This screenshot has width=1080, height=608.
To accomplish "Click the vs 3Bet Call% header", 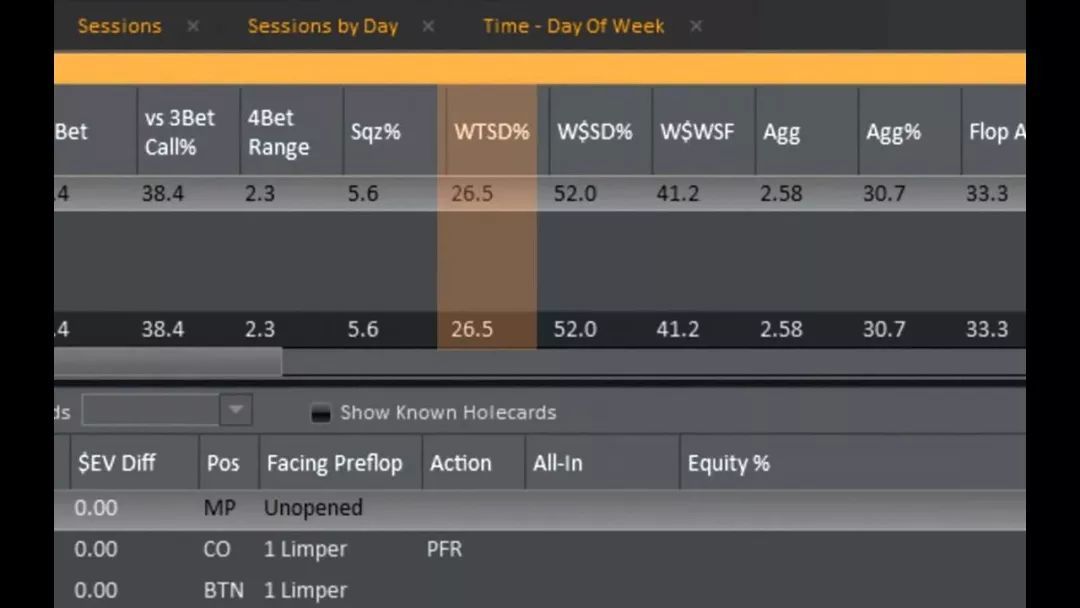I will [180, 132].
